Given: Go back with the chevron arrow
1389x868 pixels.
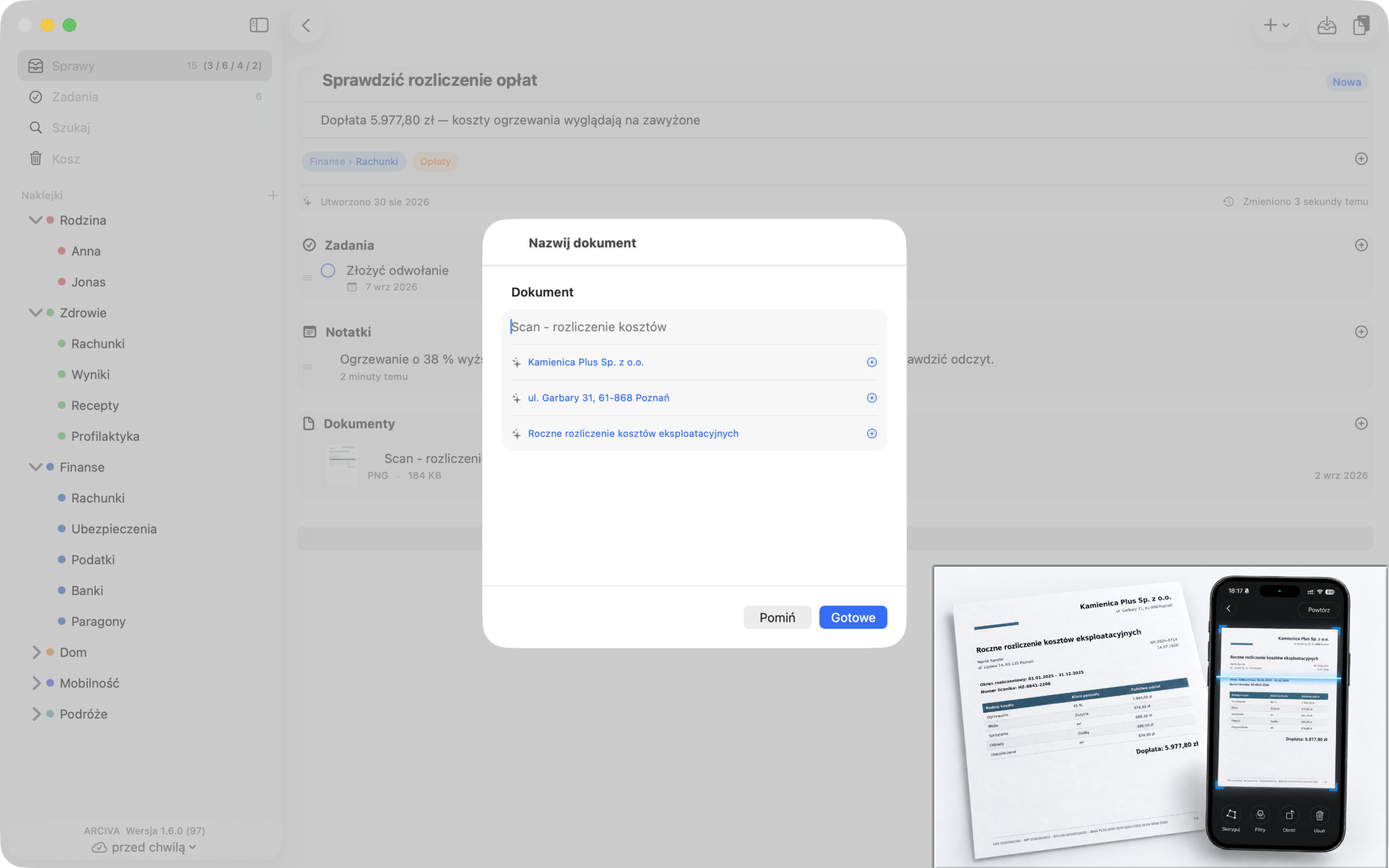Looking at the screenshot, I should coord(306,25).
